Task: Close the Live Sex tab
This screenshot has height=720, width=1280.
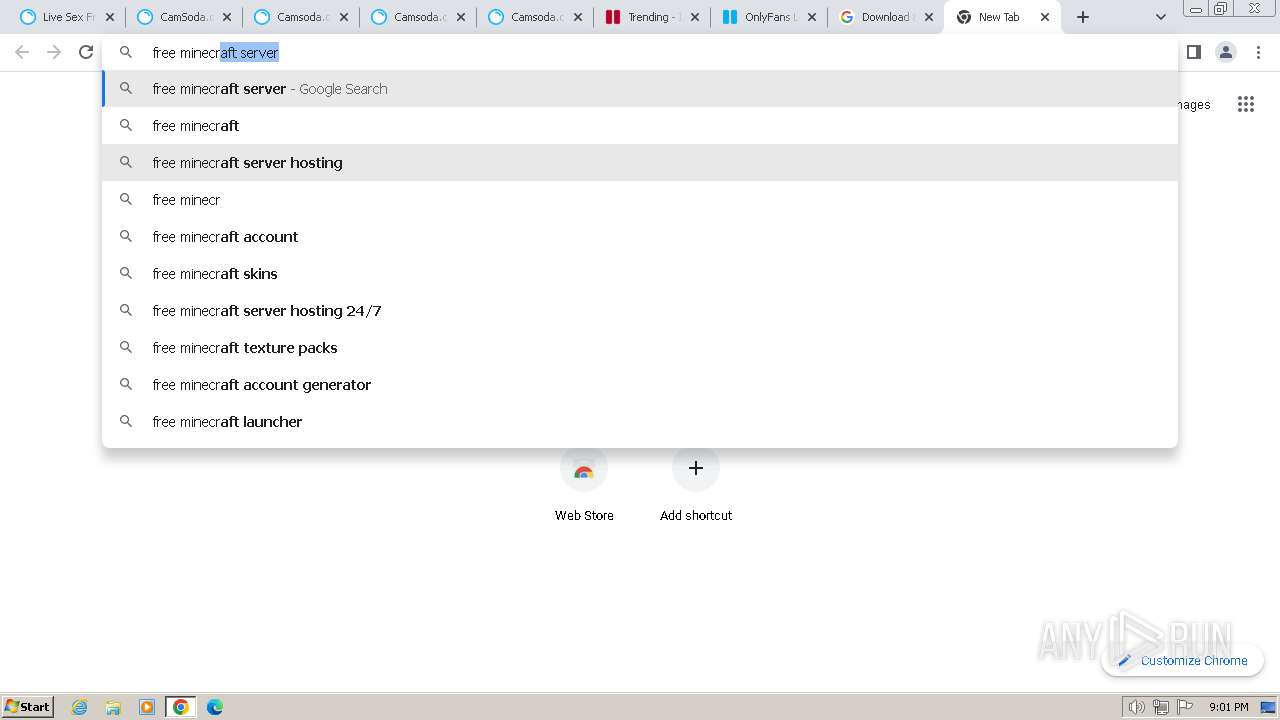Action: pos(110,17)
